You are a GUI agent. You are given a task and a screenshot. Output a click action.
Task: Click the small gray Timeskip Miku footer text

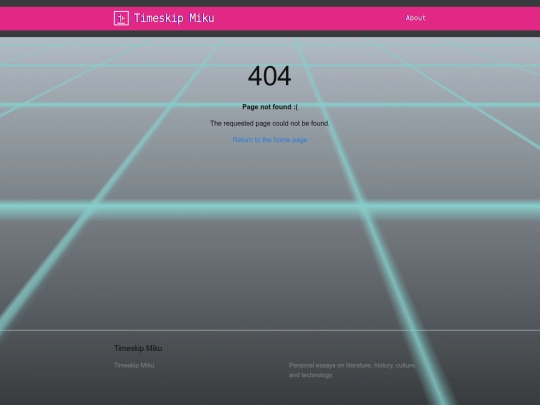point(134,365)
